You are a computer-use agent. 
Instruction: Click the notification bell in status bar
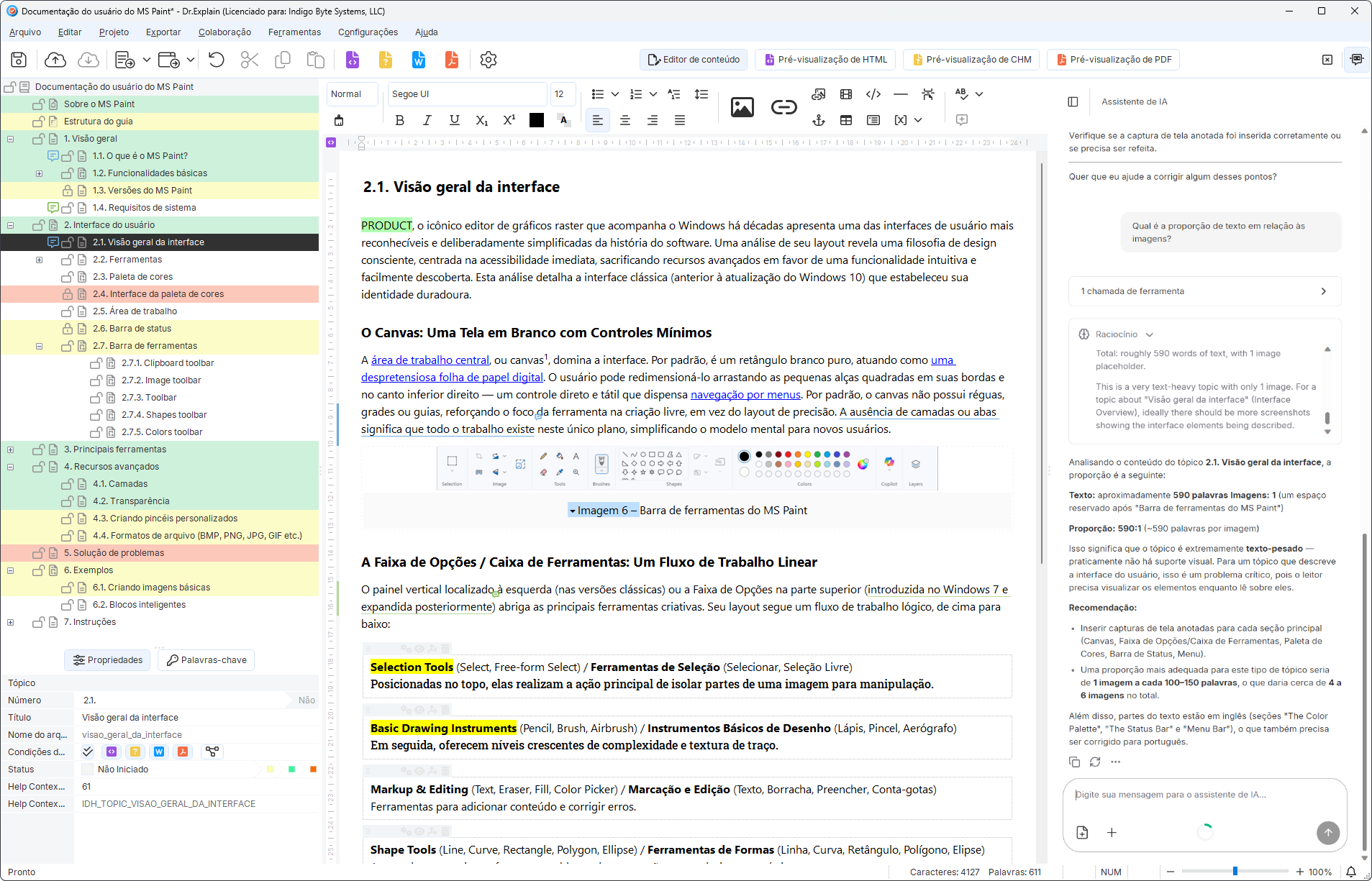pyautogui.click(x=1351, y=872)
